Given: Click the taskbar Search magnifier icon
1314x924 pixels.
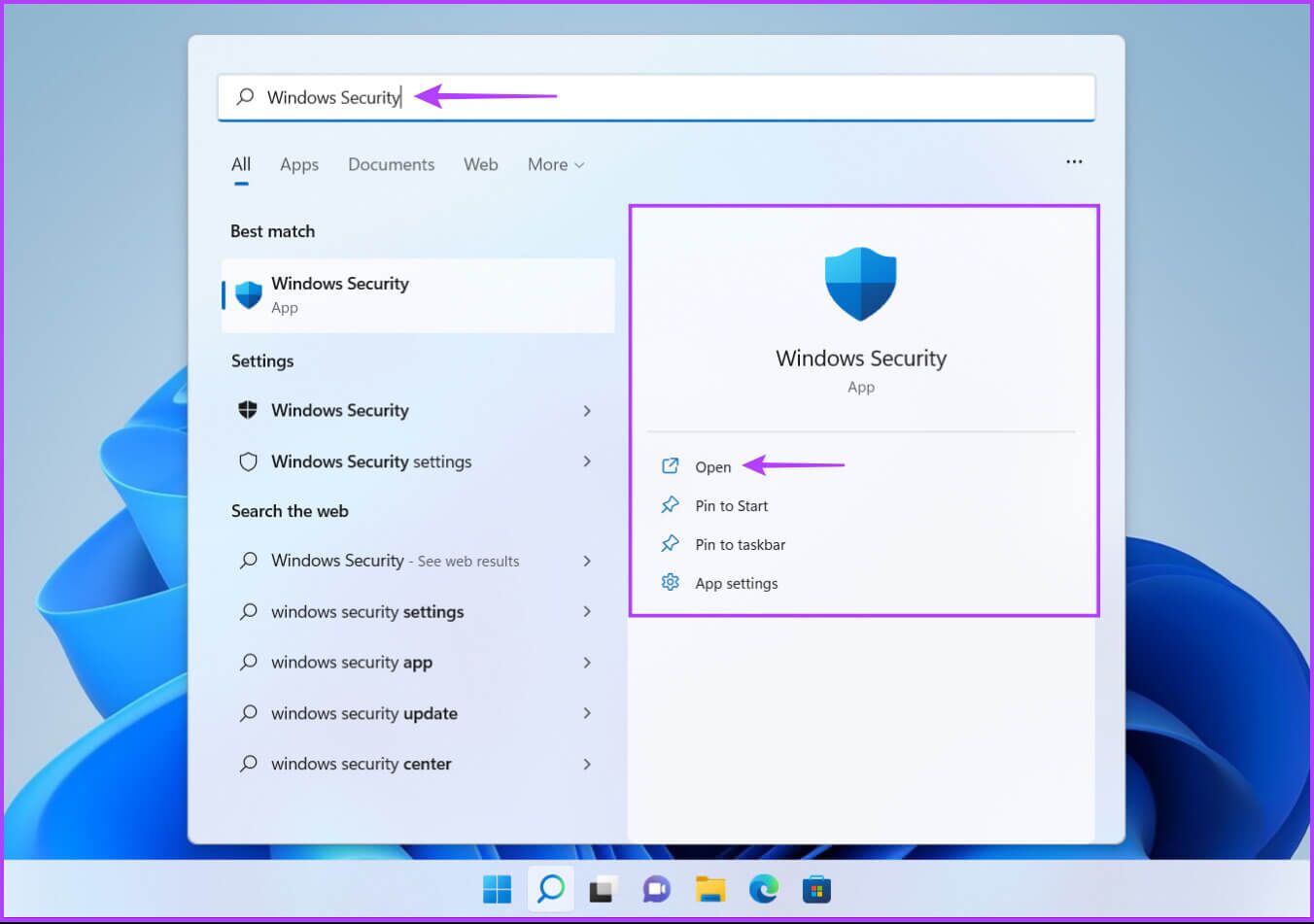Looking at the screenshot, I should [x=550, y=889].
